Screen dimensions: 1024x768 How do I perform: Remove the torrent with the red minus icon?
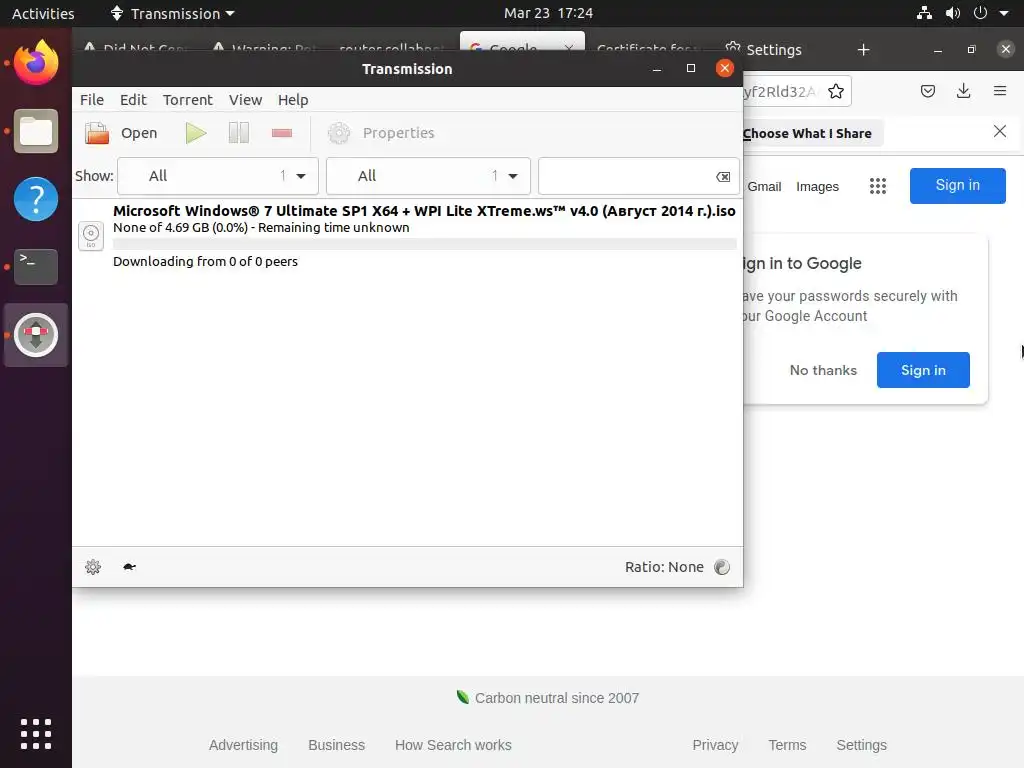point(281,133)
